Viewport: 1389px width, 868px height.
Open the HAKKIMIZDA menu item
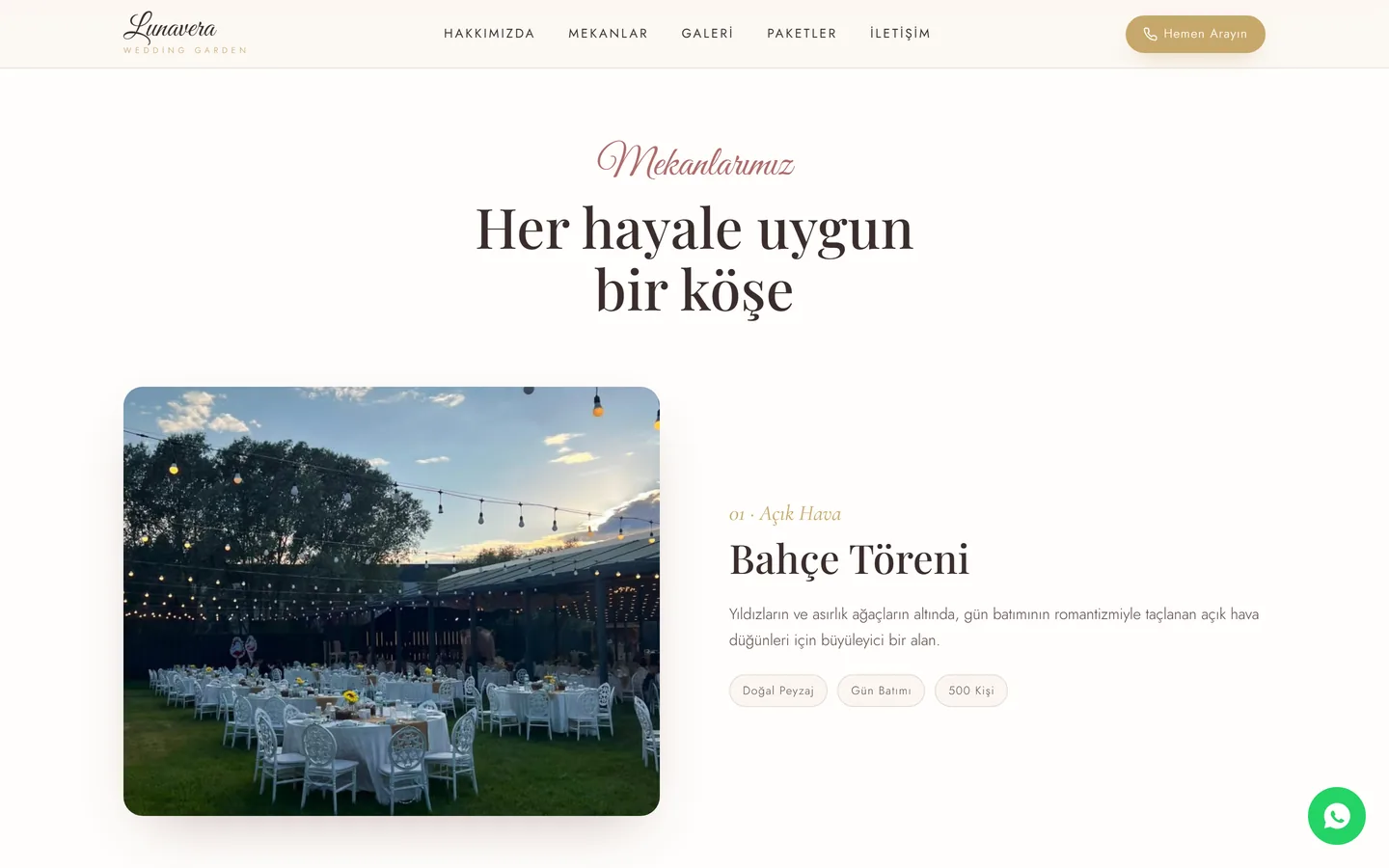489,34
